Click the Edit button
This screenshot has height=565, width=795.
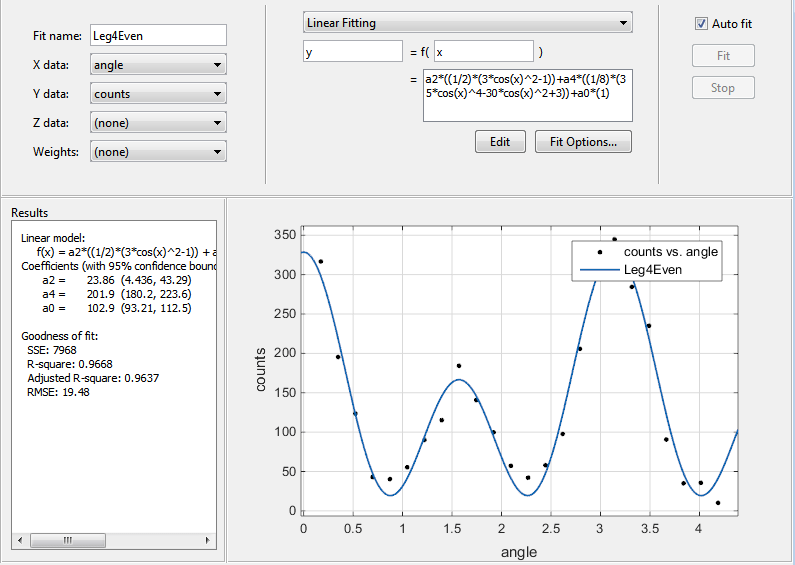coord(500,142)
